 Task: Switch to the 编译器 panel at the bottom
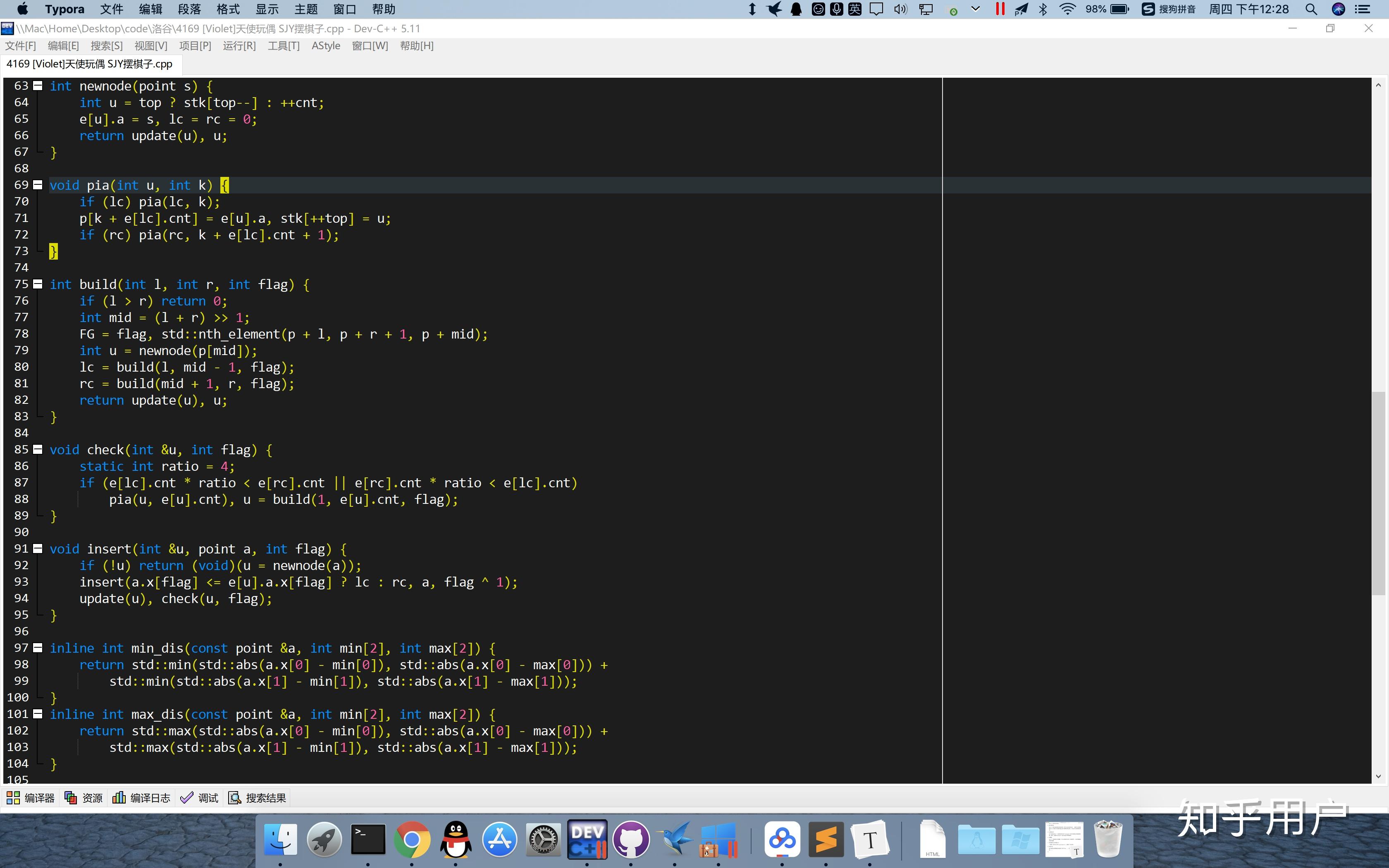tap(31, 797)
